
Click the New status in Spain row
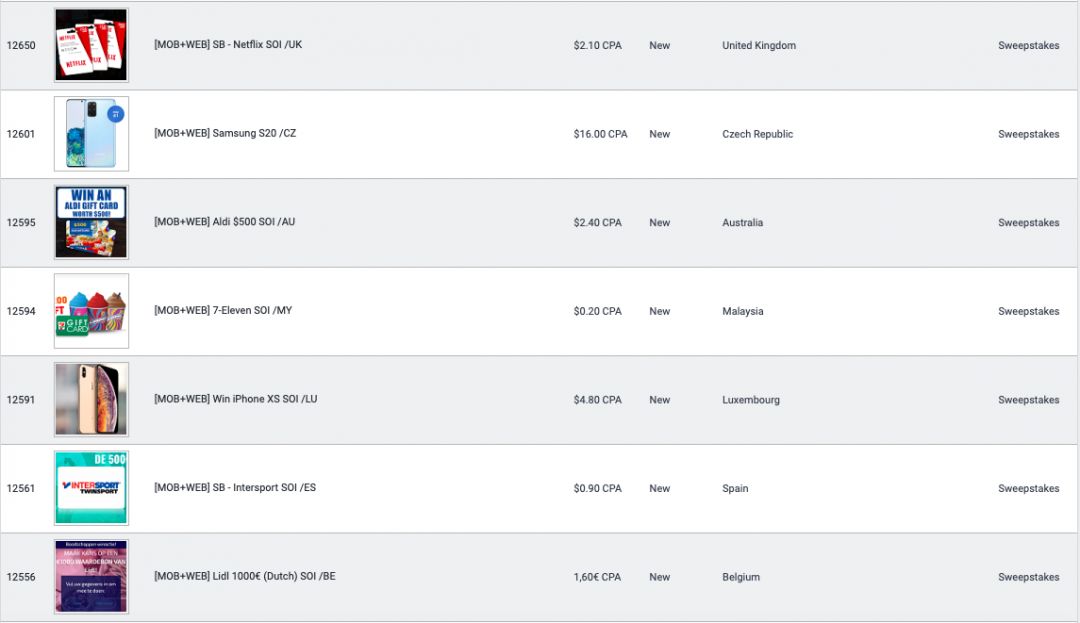click(x=659, y=488)
